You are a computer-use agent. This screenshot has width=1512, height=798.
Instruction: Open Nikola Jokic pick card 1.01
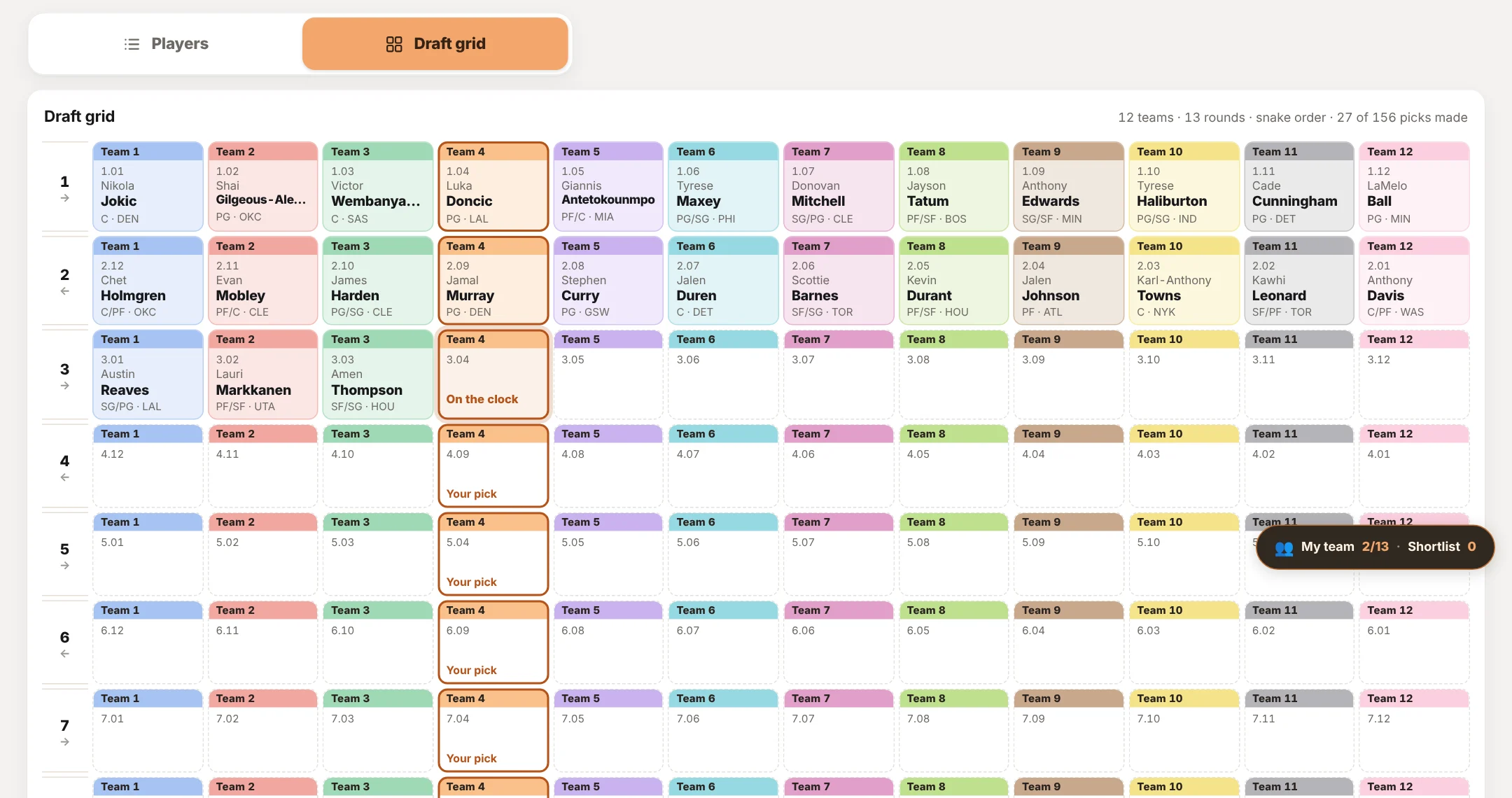pos(148,186)
